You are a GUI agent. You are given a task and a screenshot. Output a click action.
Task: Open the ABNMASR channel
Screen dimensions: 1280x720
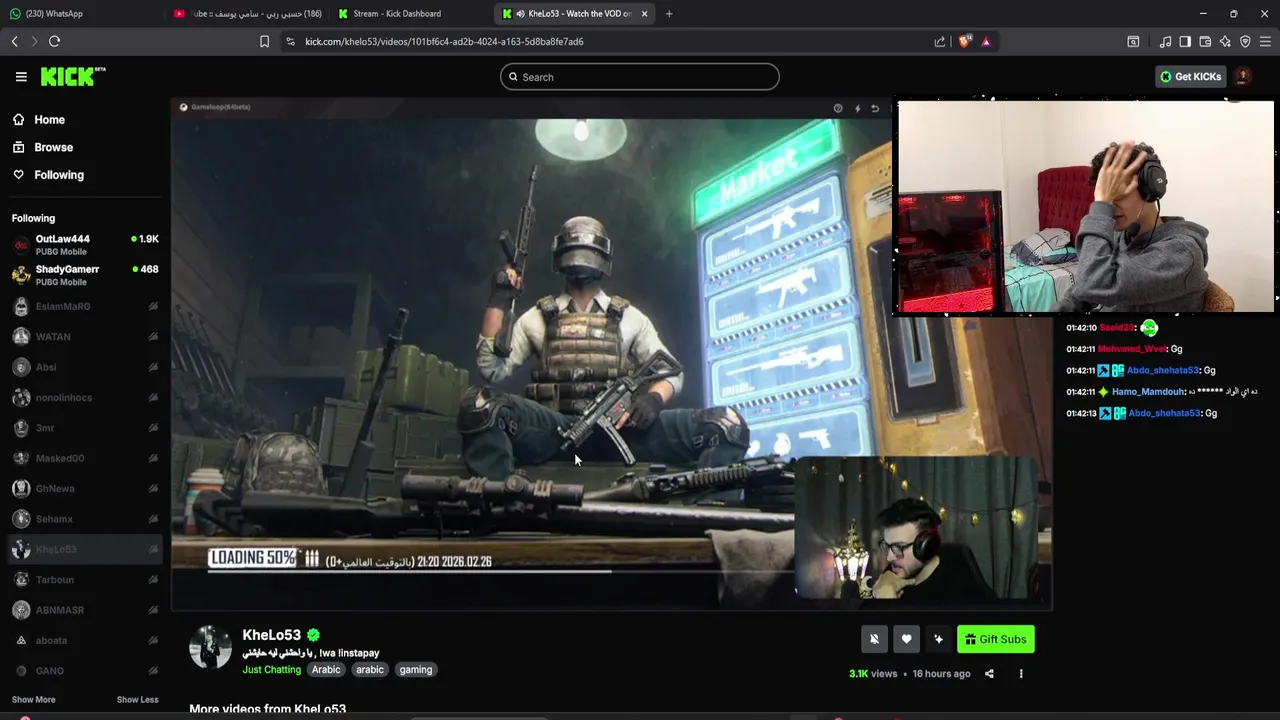click(84, 610)
